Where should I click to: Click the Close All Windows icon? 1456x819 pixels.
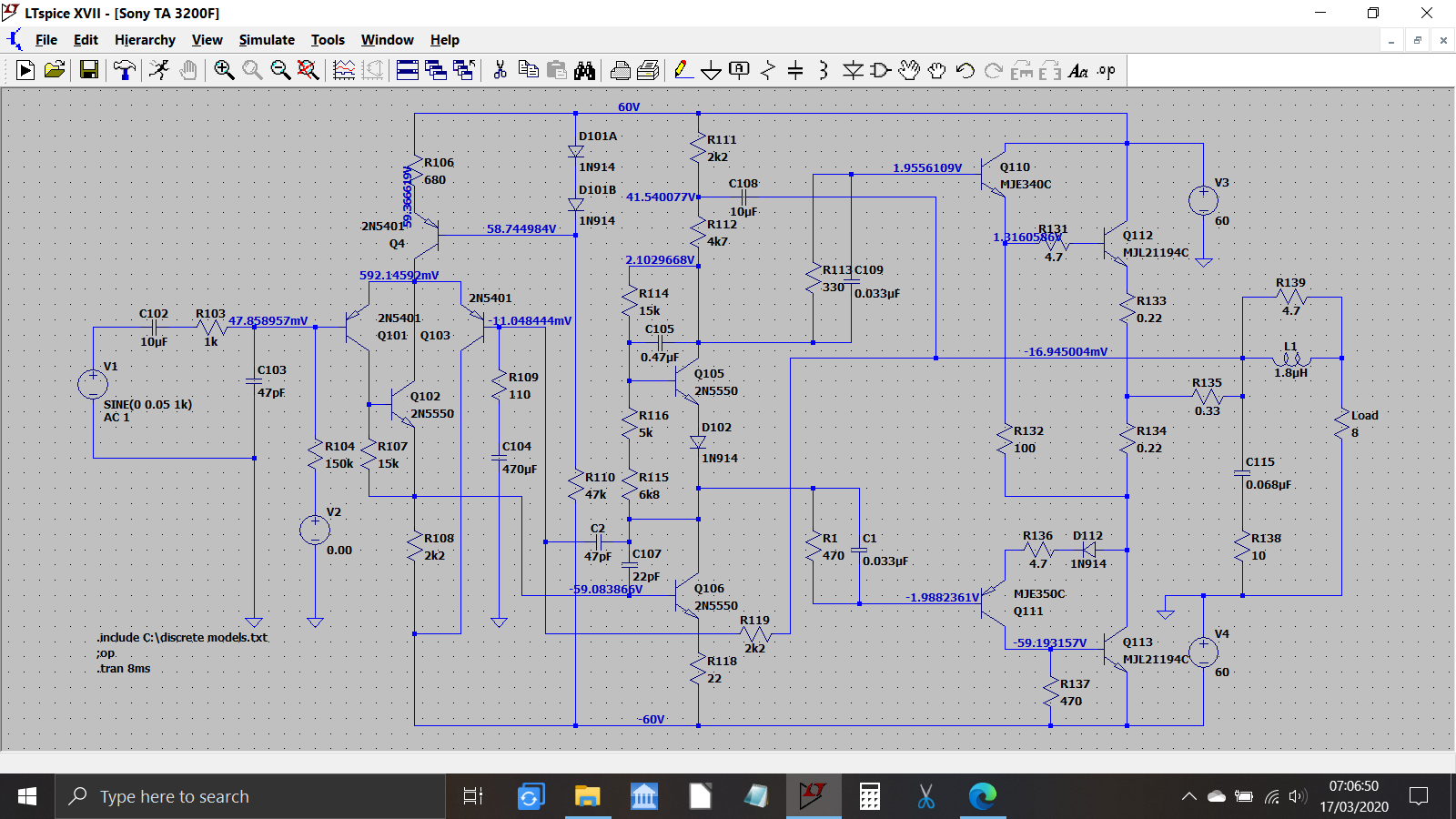[x=464, y=70]
